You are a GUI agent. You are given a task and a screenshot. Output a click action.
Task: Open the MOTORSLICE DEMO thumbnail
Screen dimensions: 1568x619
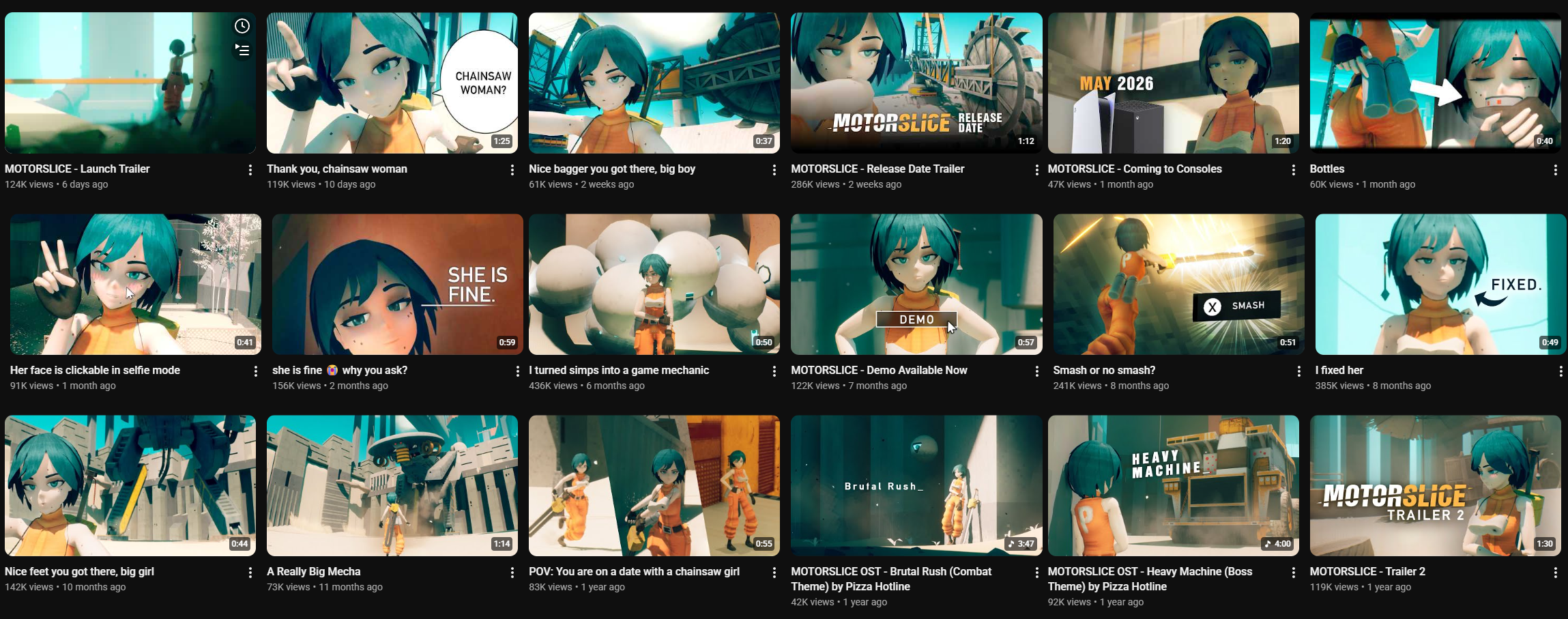click(x=916, y=284)
